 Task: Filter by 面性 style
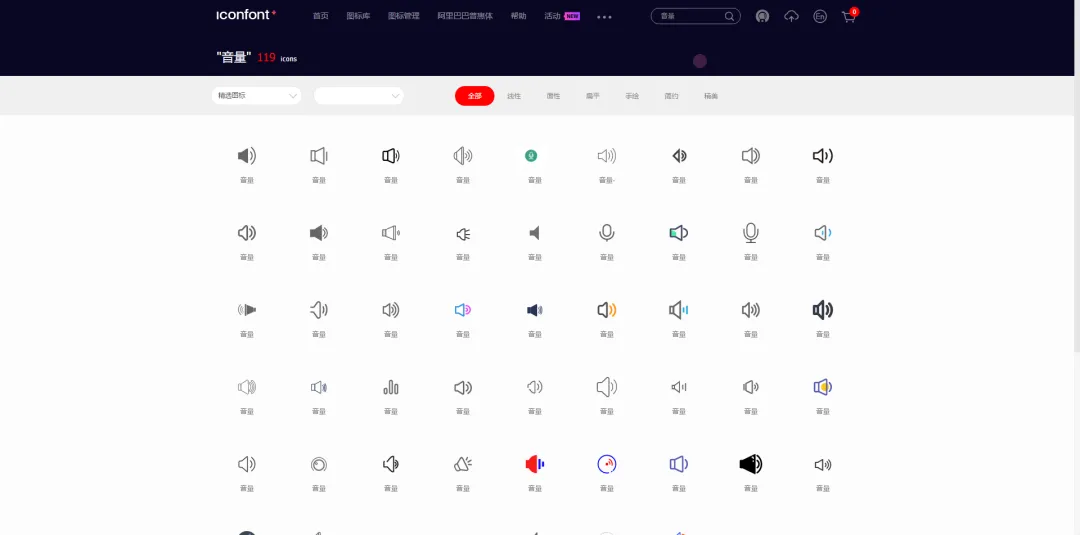(x=553, y=96)
